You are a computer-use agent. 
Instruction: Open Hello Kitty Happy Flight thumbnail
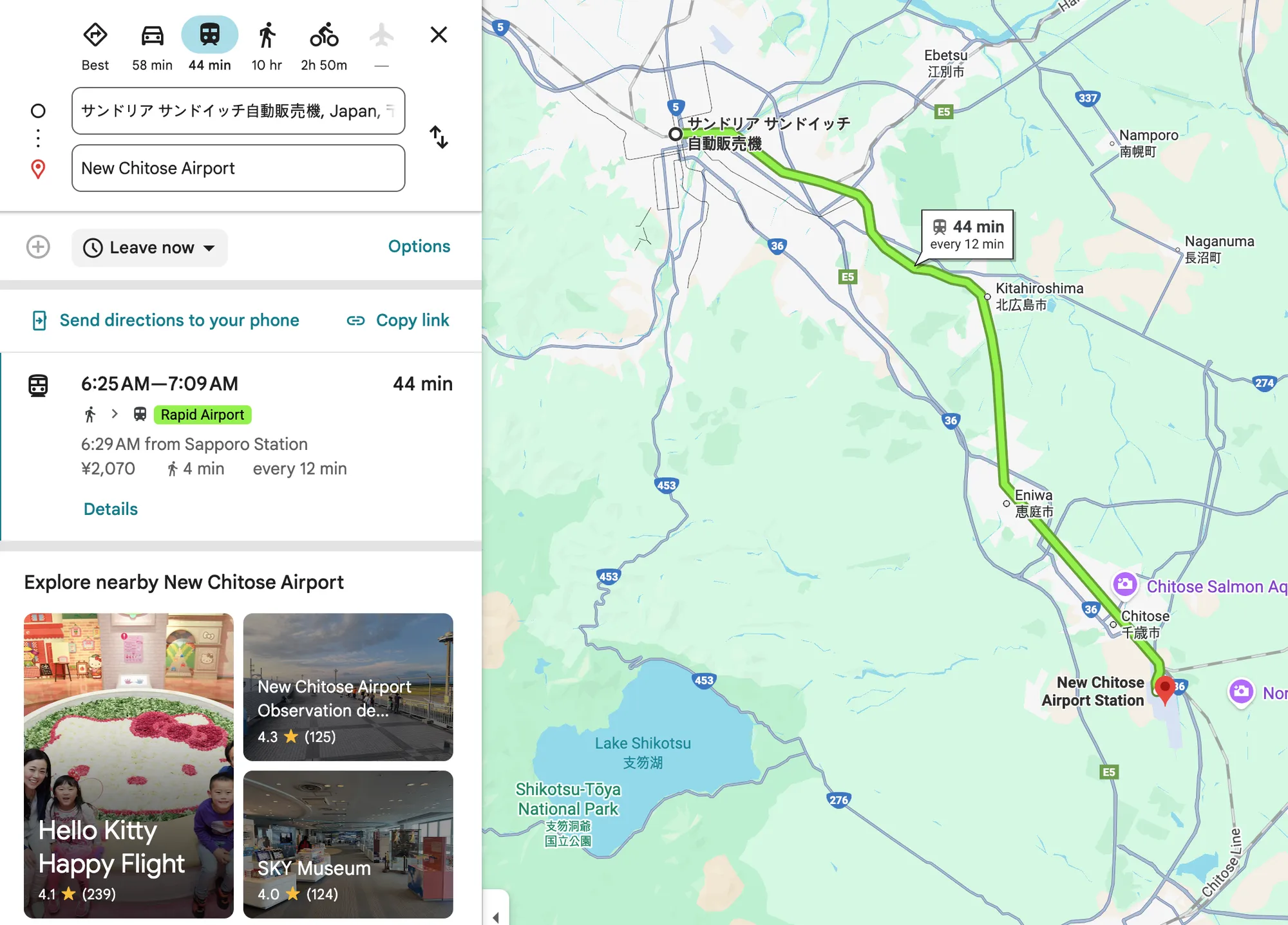pos(129,765)
